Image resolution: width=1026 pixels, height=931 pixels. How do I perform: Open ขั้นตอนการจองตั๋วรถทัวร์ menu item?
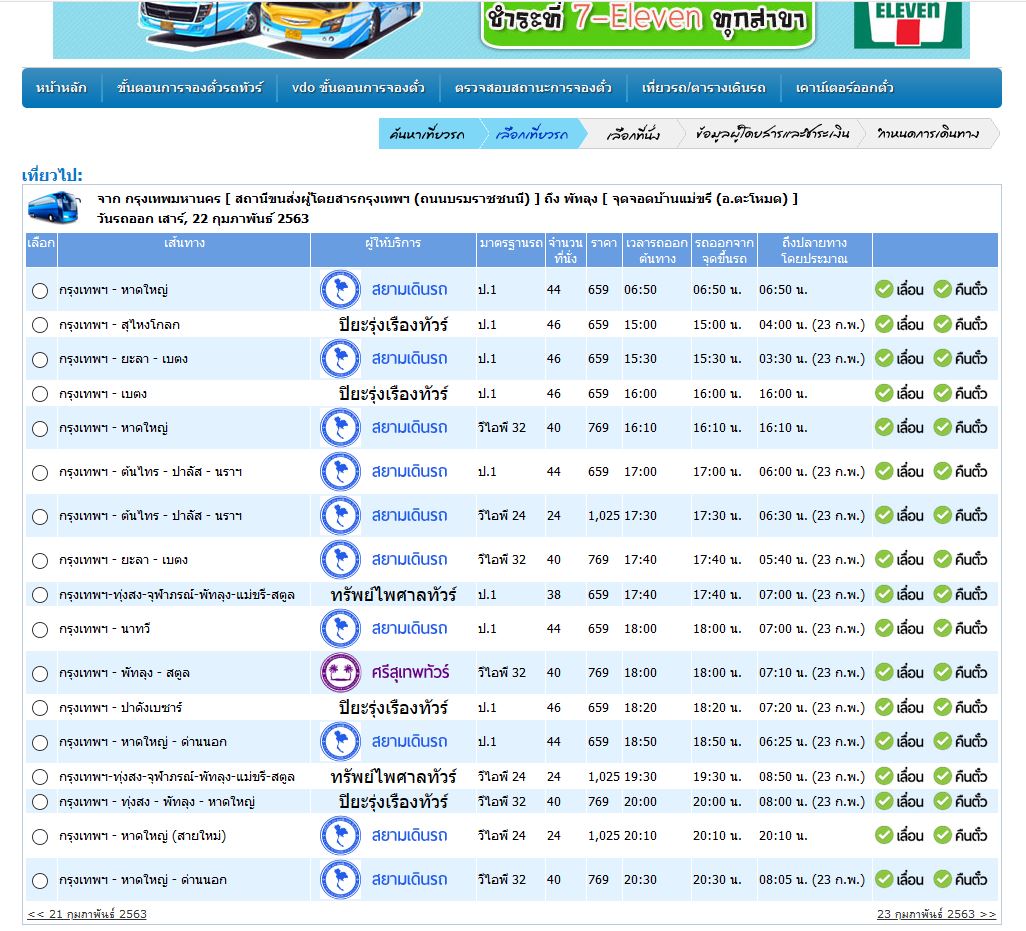coord(190,88)
